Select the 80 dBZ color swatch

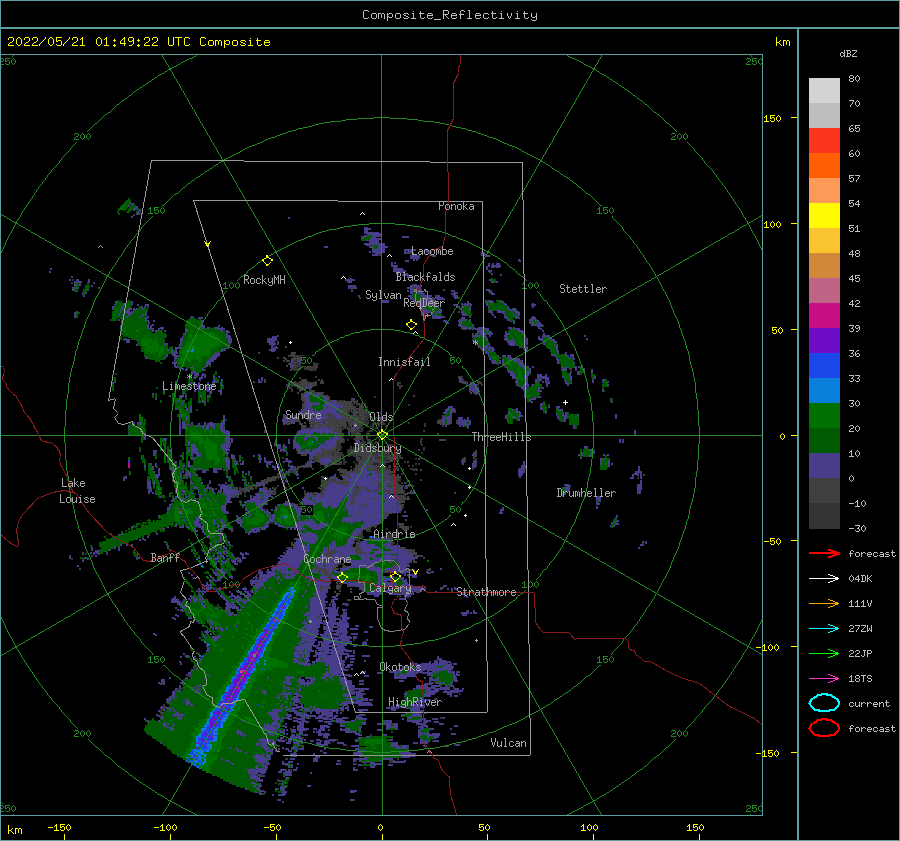(824, 91)
